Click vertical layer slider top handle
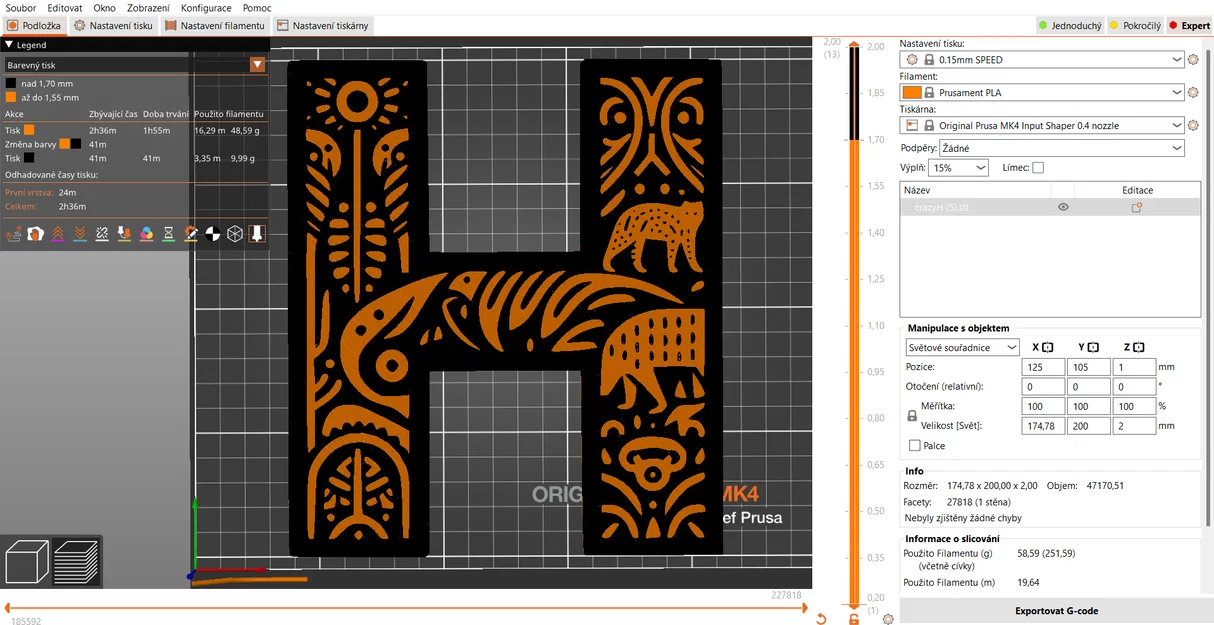1214x625 pixels. 853,46
